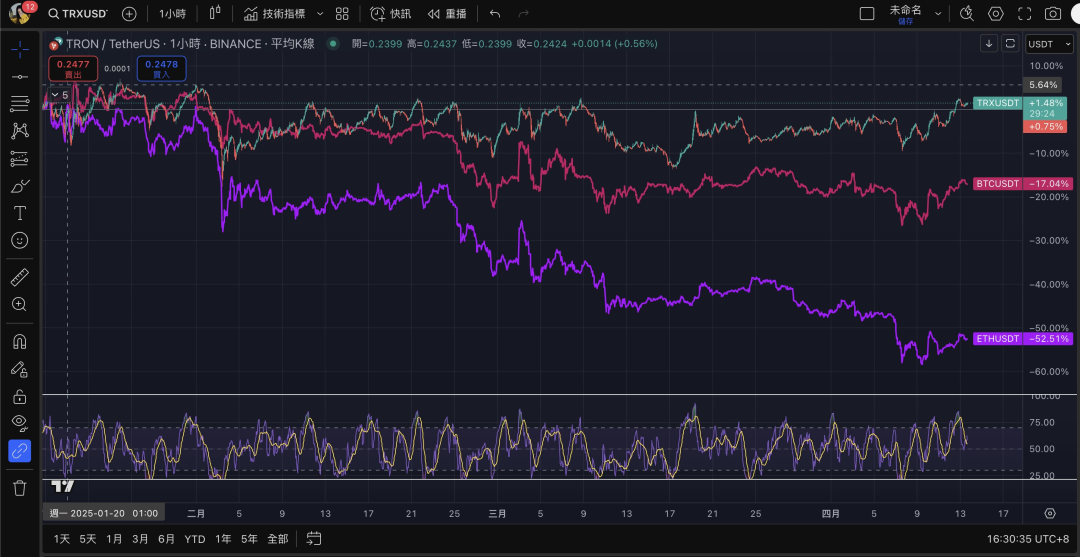This screenshot has width=1080, height=557.
Task: Enter fullscreen mode
Action: [1024, 14]
